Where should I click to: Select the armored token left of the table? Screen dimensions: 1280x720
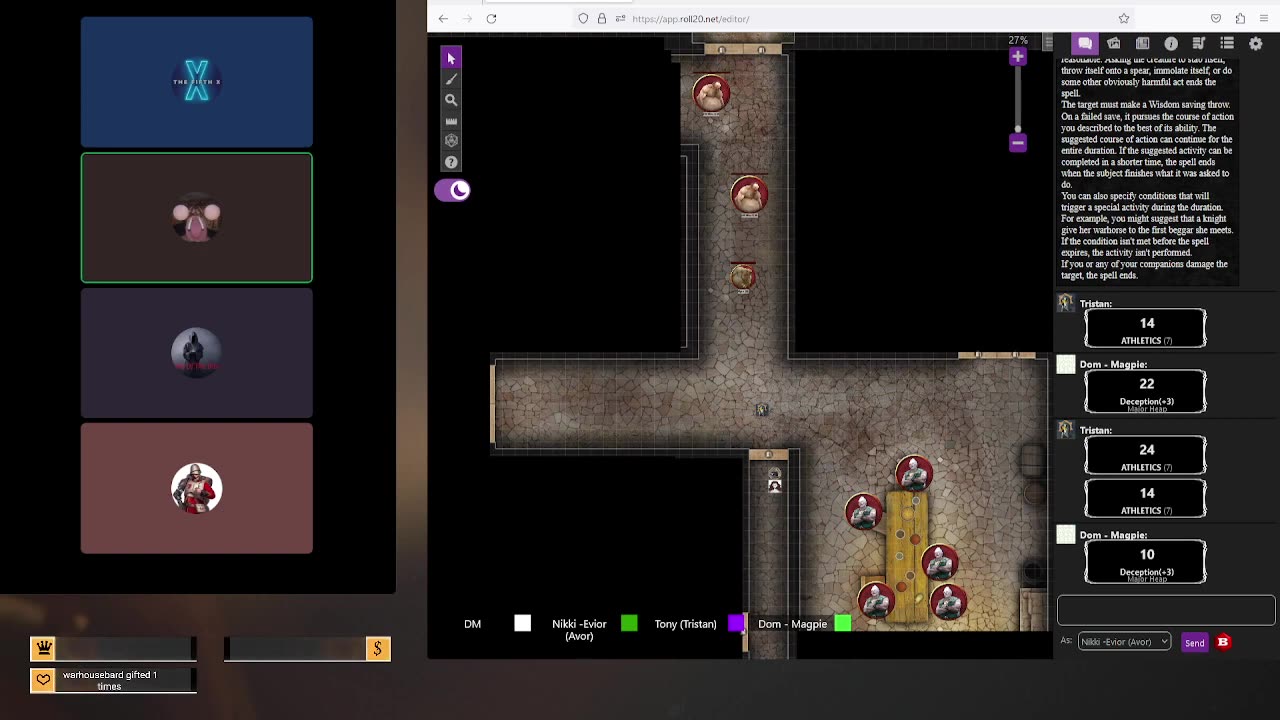click(863, 512)
